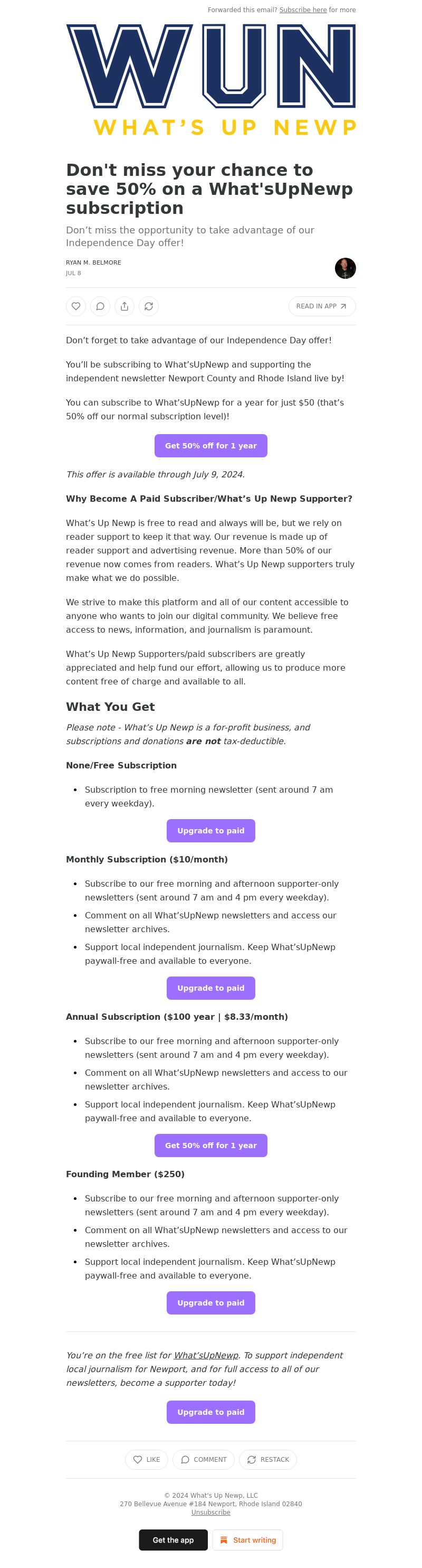Click the bottom COMMENT button
This screenshot has width=422, height=1568.
[204, 1459]
